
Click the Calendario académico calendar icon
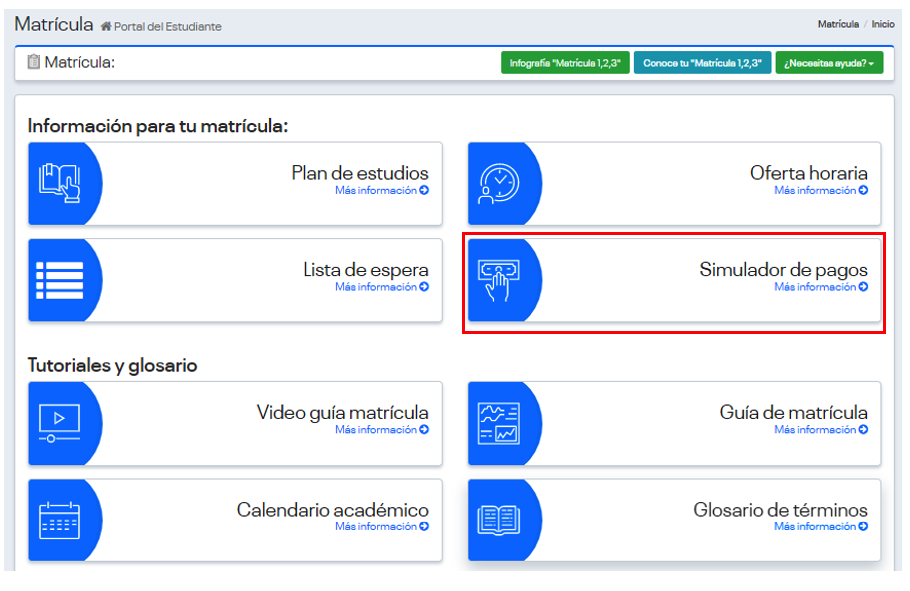59,520
